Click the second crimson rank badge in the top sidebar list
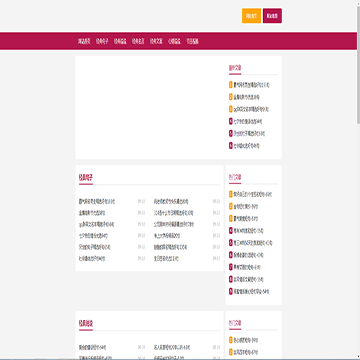 point(231,134)
